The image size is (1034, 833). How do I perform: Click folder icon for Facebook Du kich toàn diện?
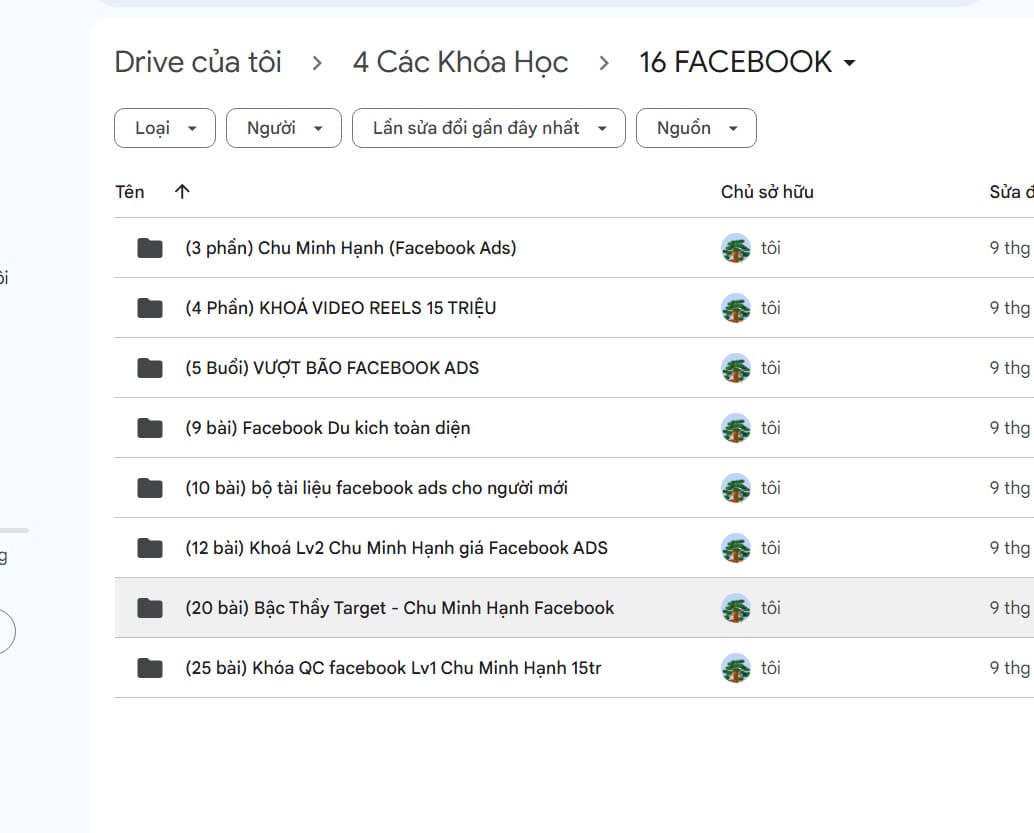tap(150, 428)
